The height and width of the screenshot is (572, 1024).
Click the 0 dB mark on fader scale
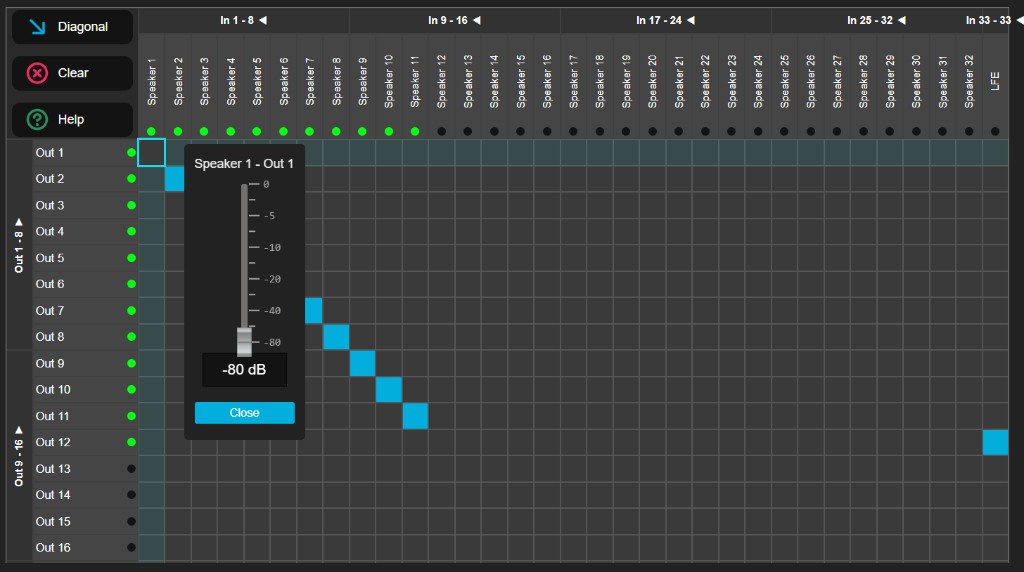click(266, 185)
